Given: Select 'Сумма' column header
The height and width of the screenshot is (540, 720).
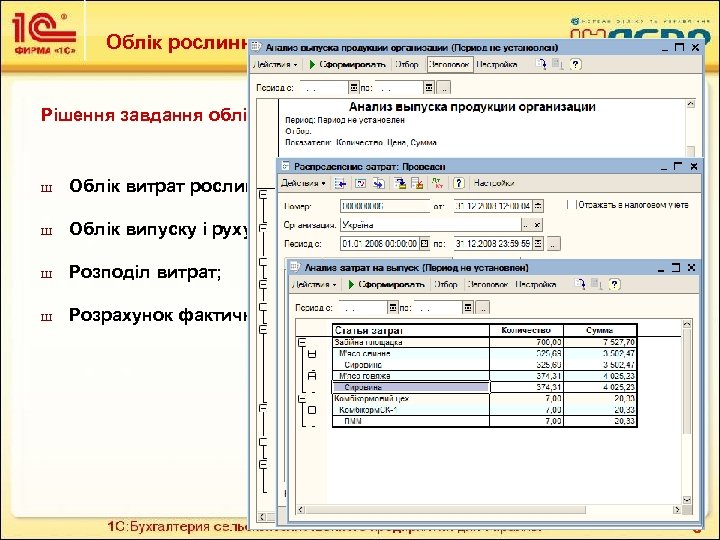Looking at the screenshot, I should click(x=600, y=330).
